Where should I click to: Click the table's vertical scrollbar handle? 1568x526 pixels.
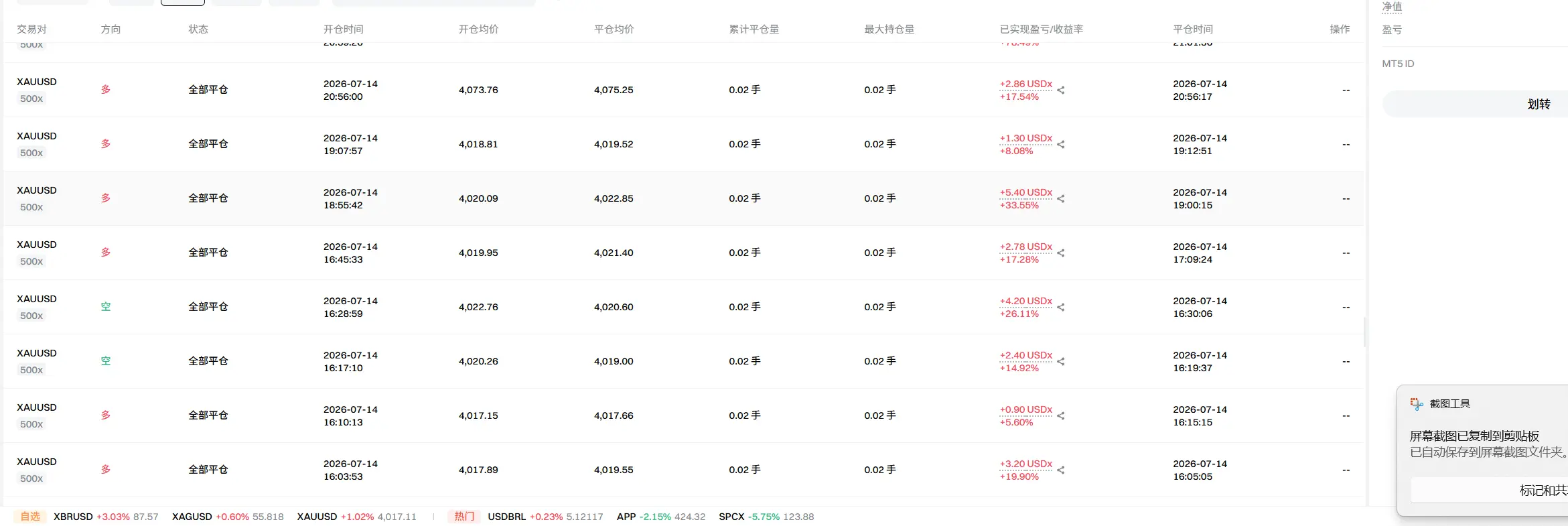pyautogui.click(x=1365, y=332)
